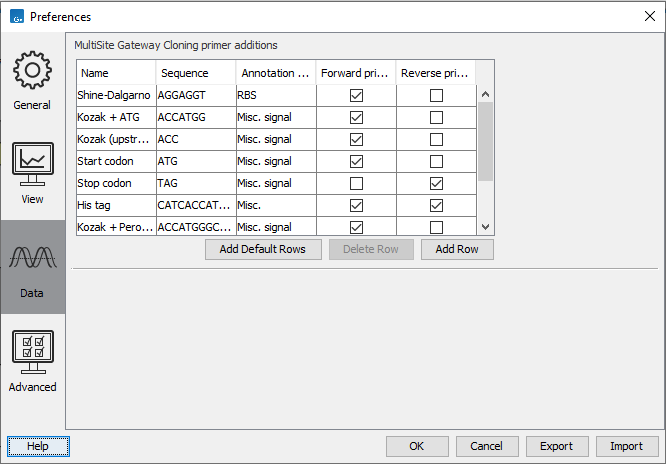Click the application logo in title bar
Viewport: 666px width, 464px height.
click(14, 16)
